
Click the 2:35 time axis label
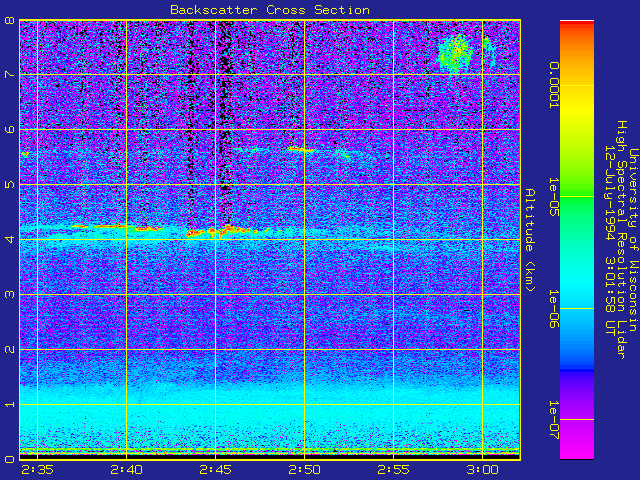(38, 470)
